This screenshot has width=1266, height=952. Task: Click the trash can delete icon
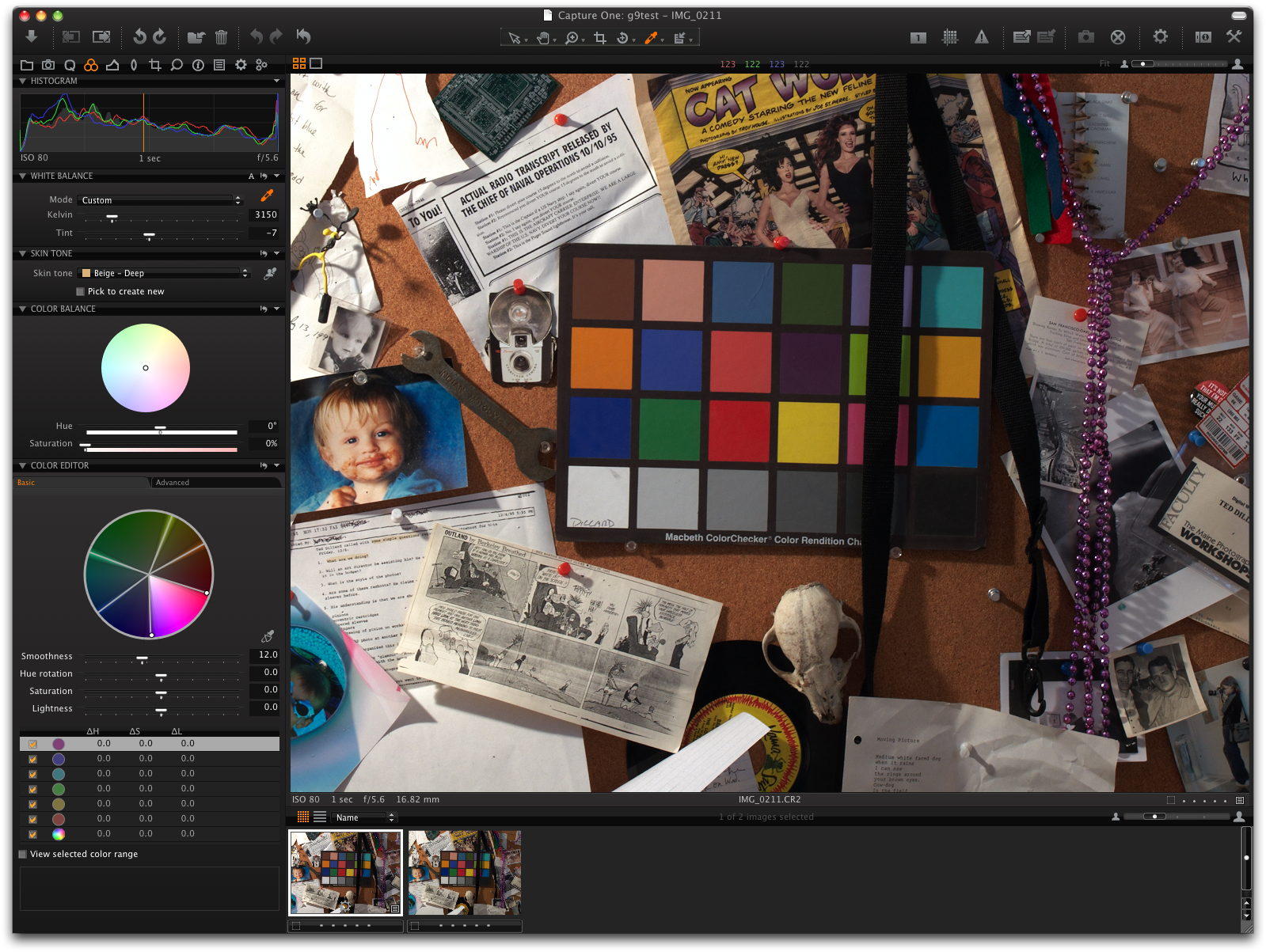(x=221, y=36)
